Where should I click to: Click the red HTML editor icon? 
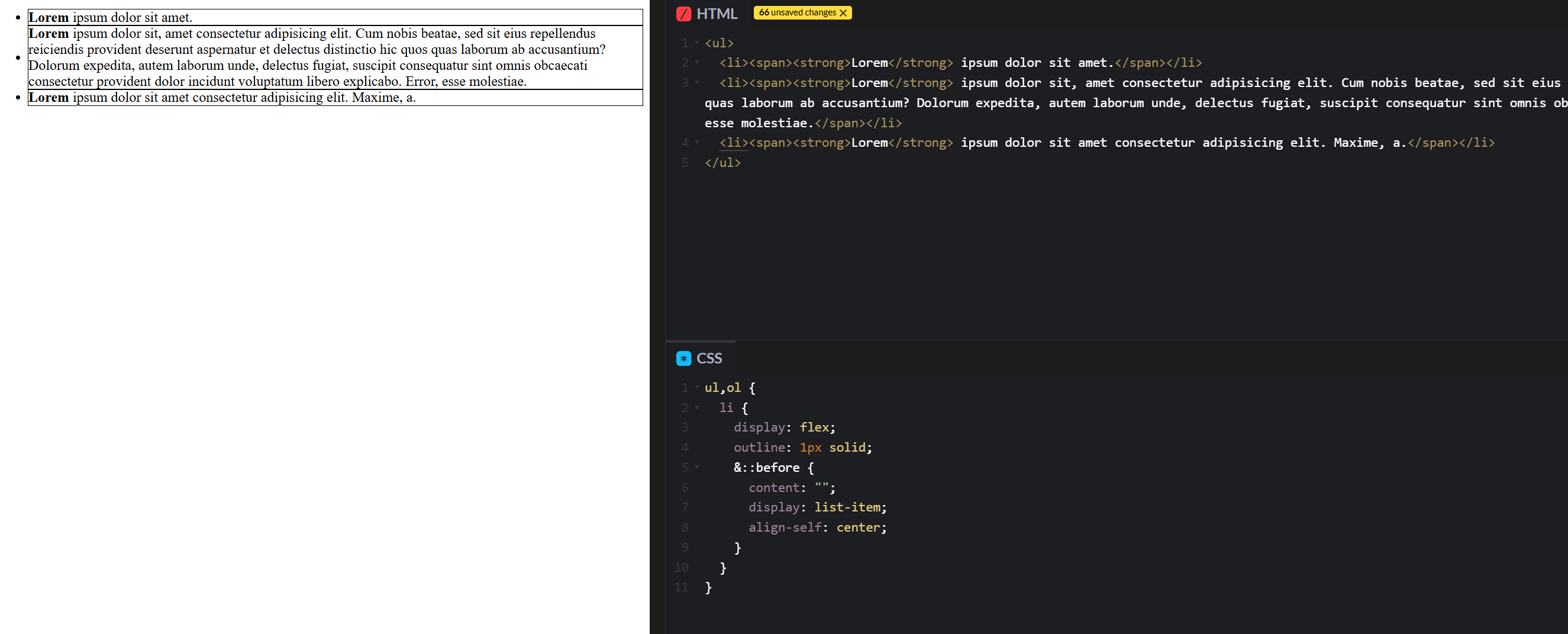click(683, 14)
